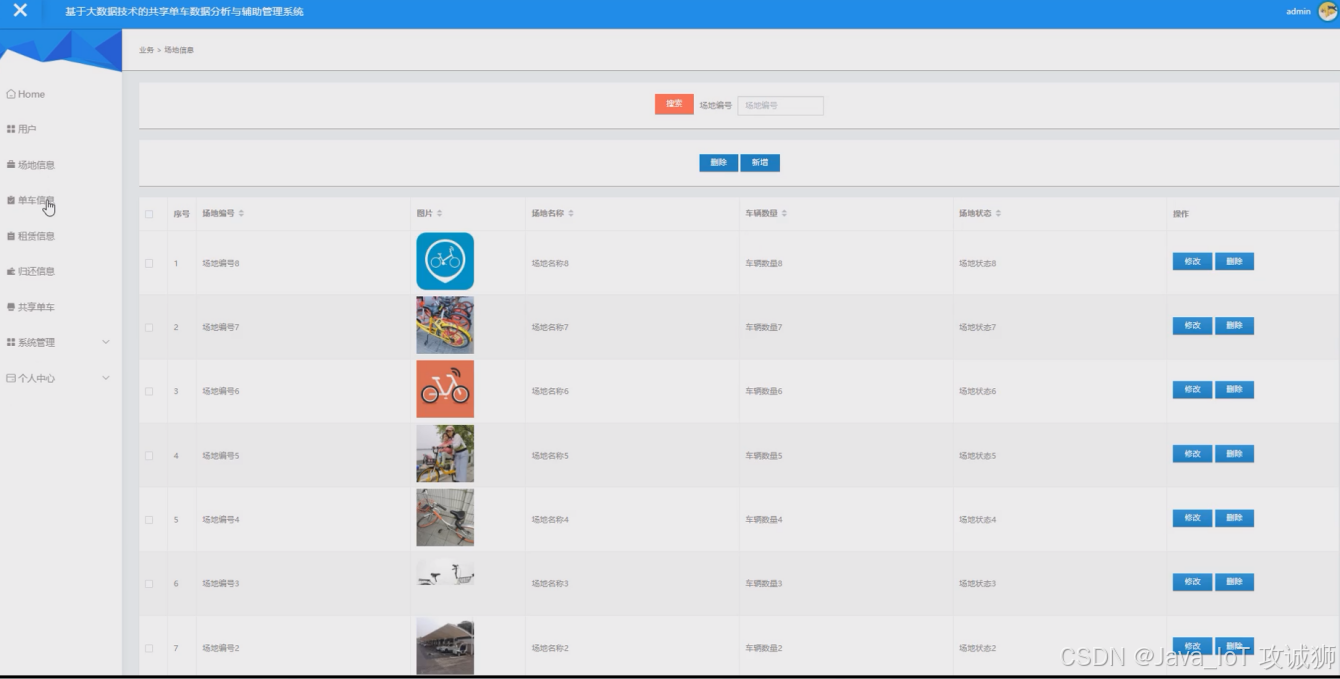Viewport: 1340px width, 679px height.
Task: Click the 归还信息 sidebar icon
Action: tap(11, 271)
